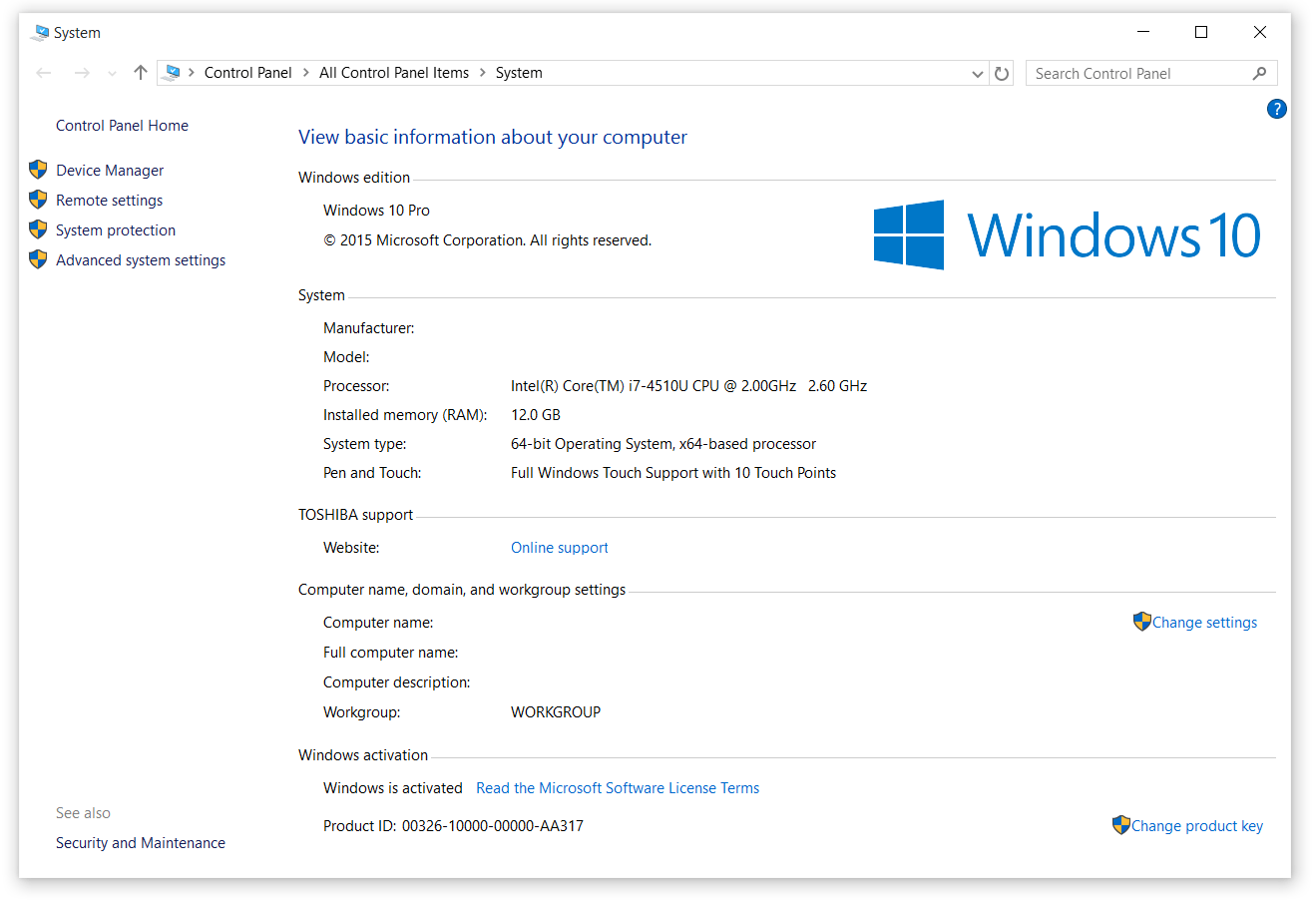Click Change product key
The image size is (1316, 902).
click(x=1197, y=825)
